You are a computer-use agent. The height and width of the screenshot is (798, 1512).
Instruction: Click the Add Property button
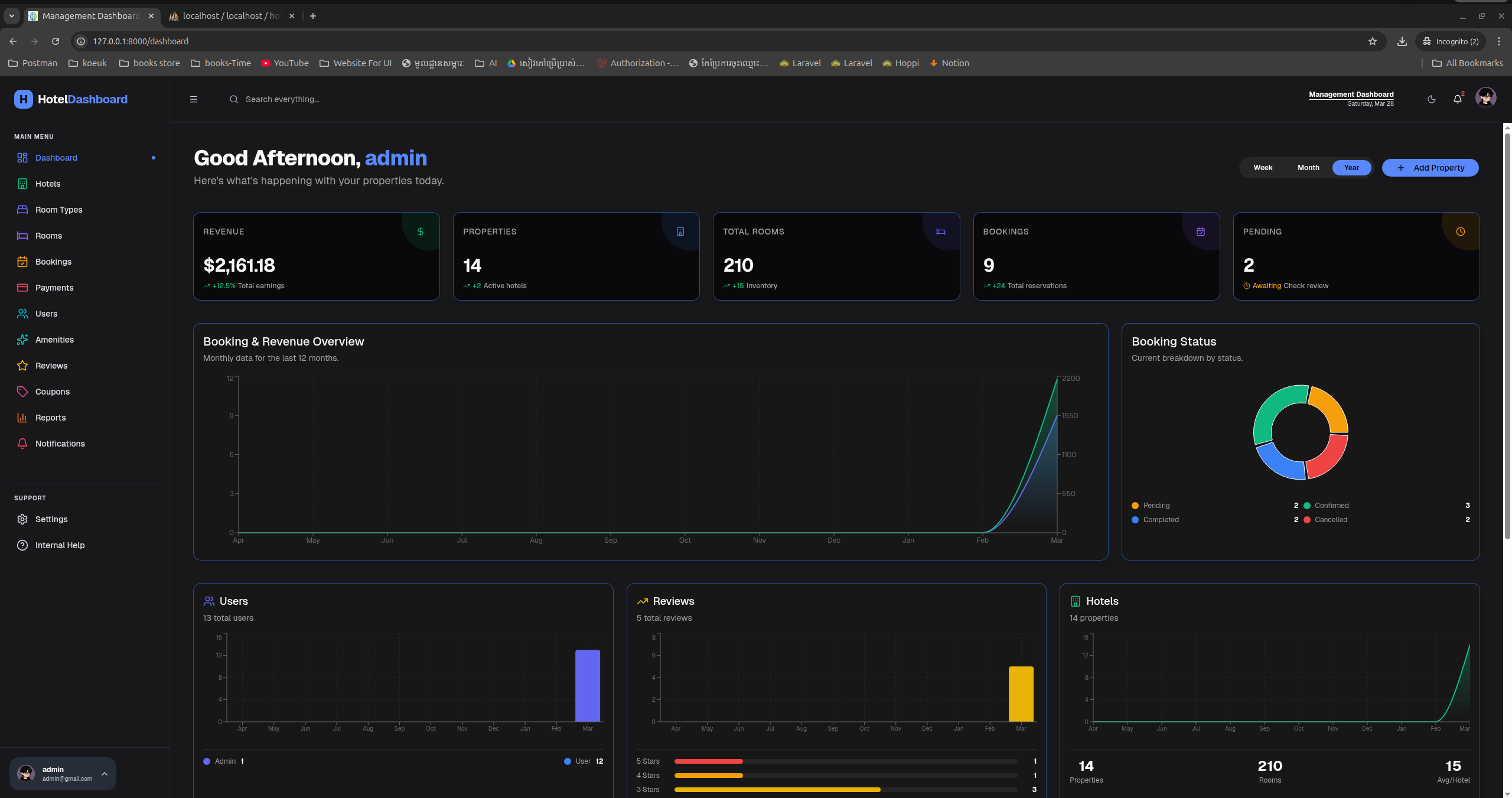pos(1430,168)
